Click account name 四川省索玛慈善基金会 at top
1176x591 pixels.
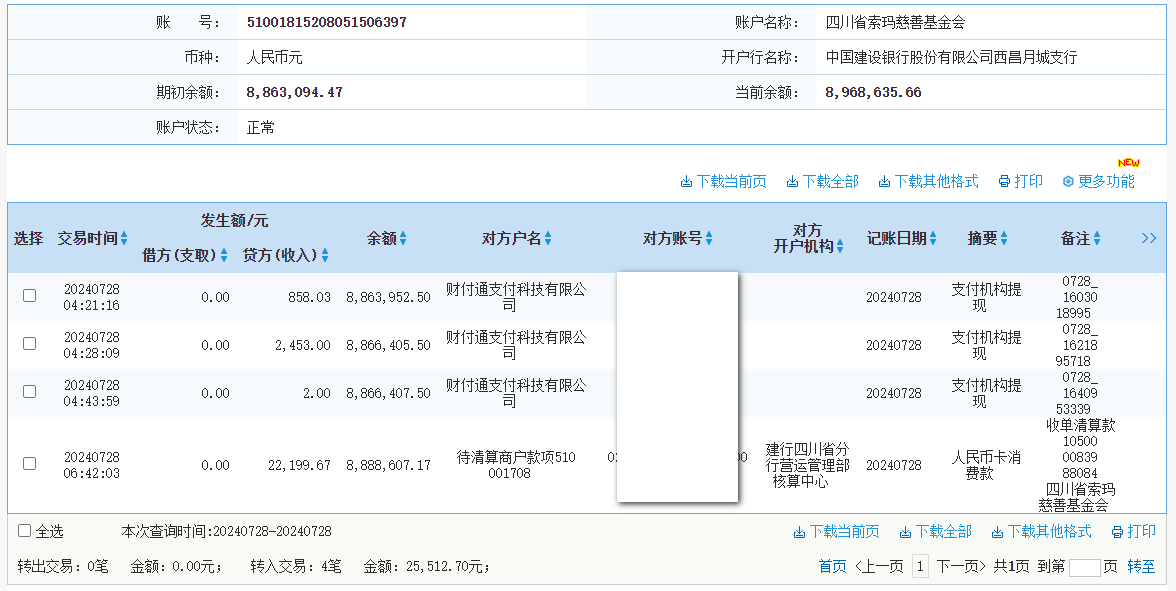point(895,22)
